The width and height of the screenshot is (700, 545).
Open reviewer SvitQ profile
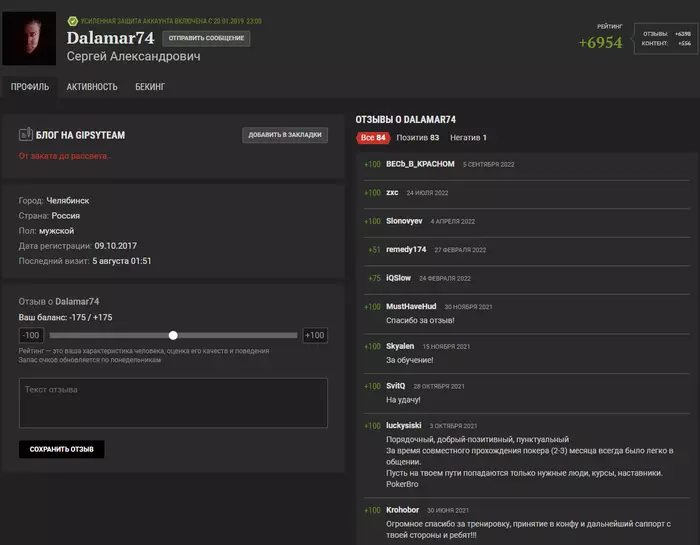396,386
